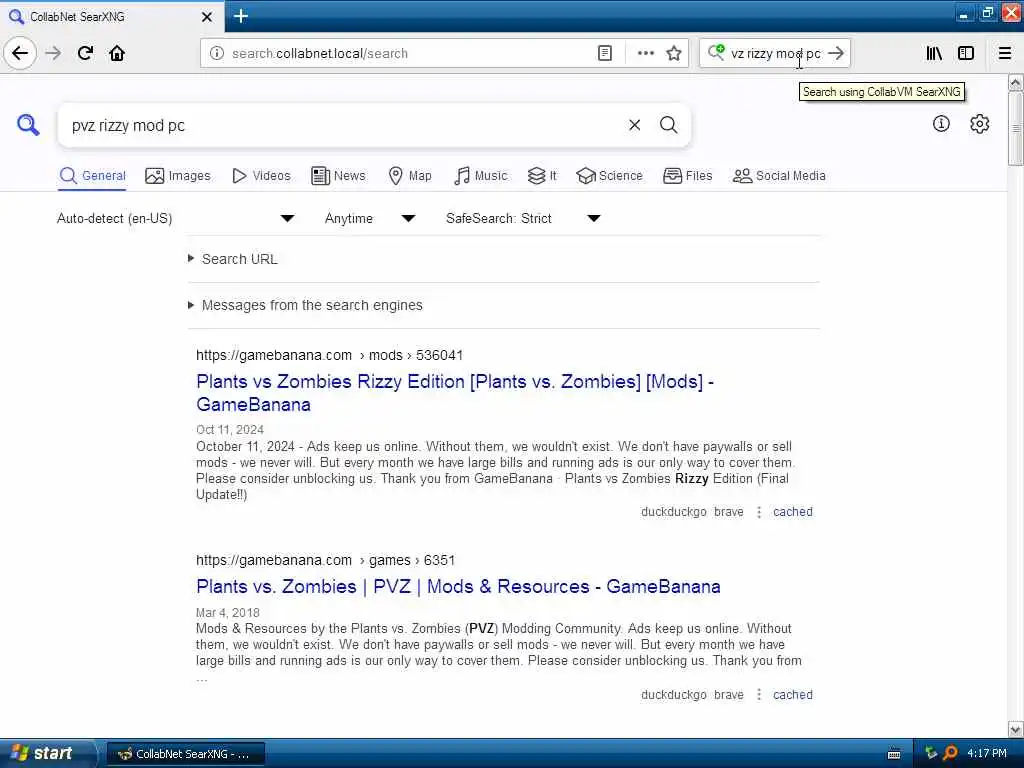Close the CollabNet SearXNG tab

click(207, 16)
